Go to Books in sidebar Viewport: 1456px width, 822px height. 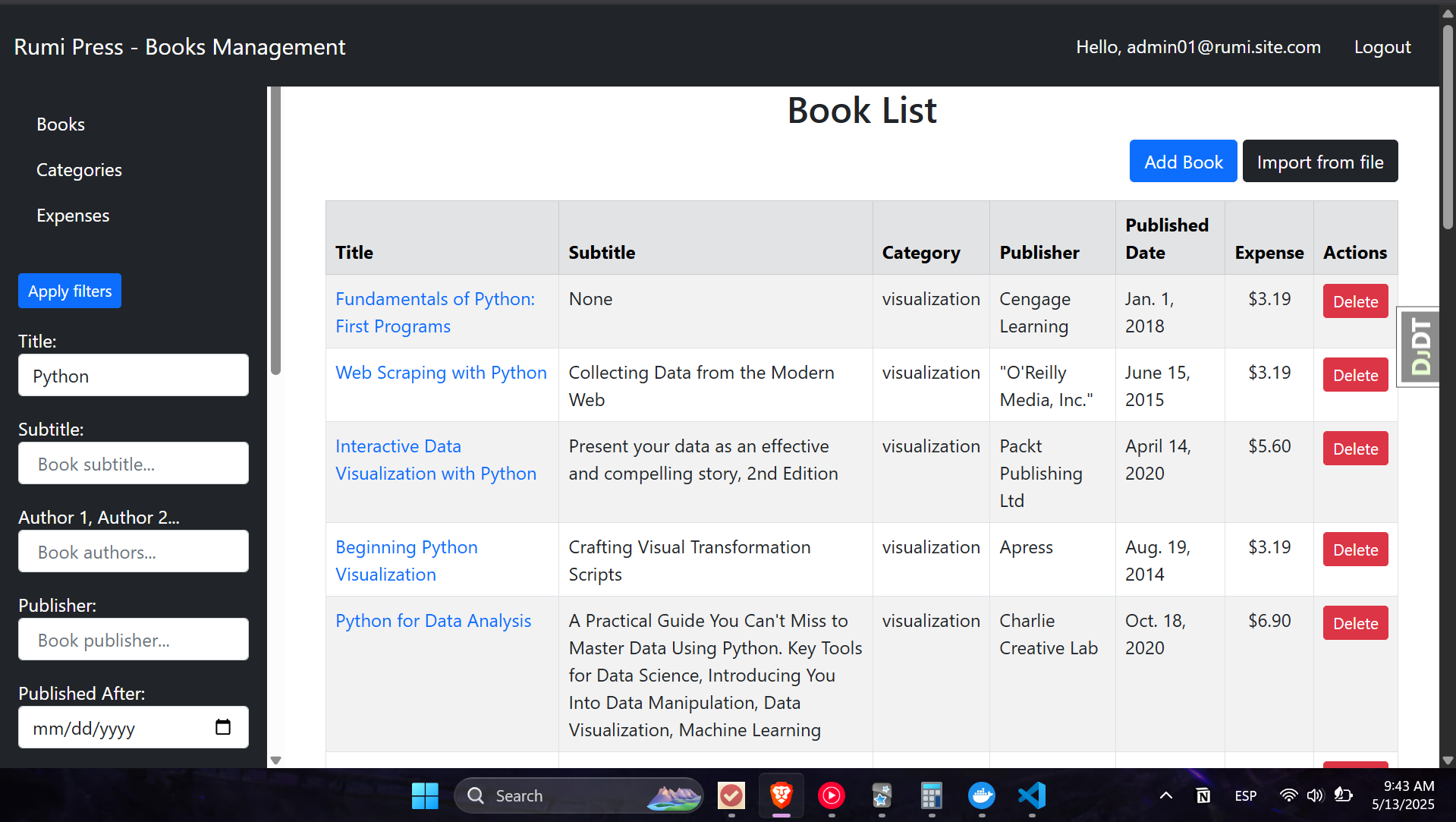(61, 124)
